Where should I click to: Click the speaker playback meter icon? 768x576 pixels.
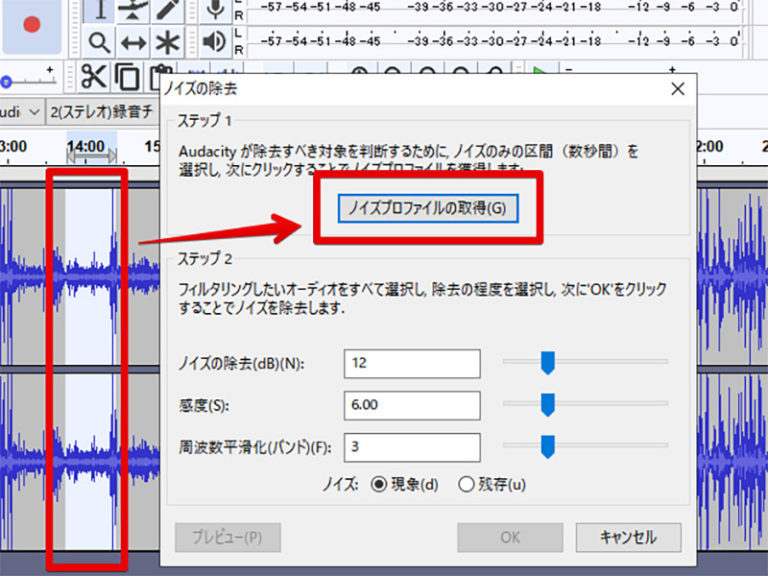pos(215,42)
